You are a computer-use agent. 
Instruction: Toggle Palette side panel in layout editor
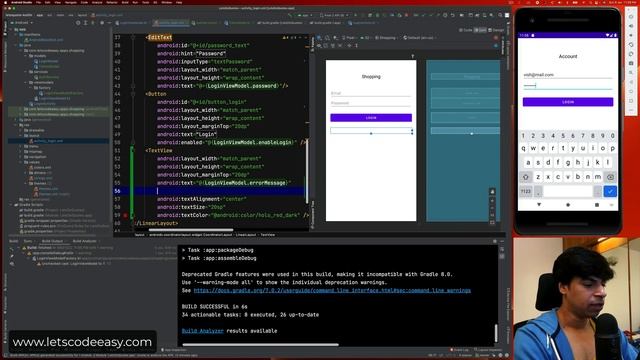[313, 43]
